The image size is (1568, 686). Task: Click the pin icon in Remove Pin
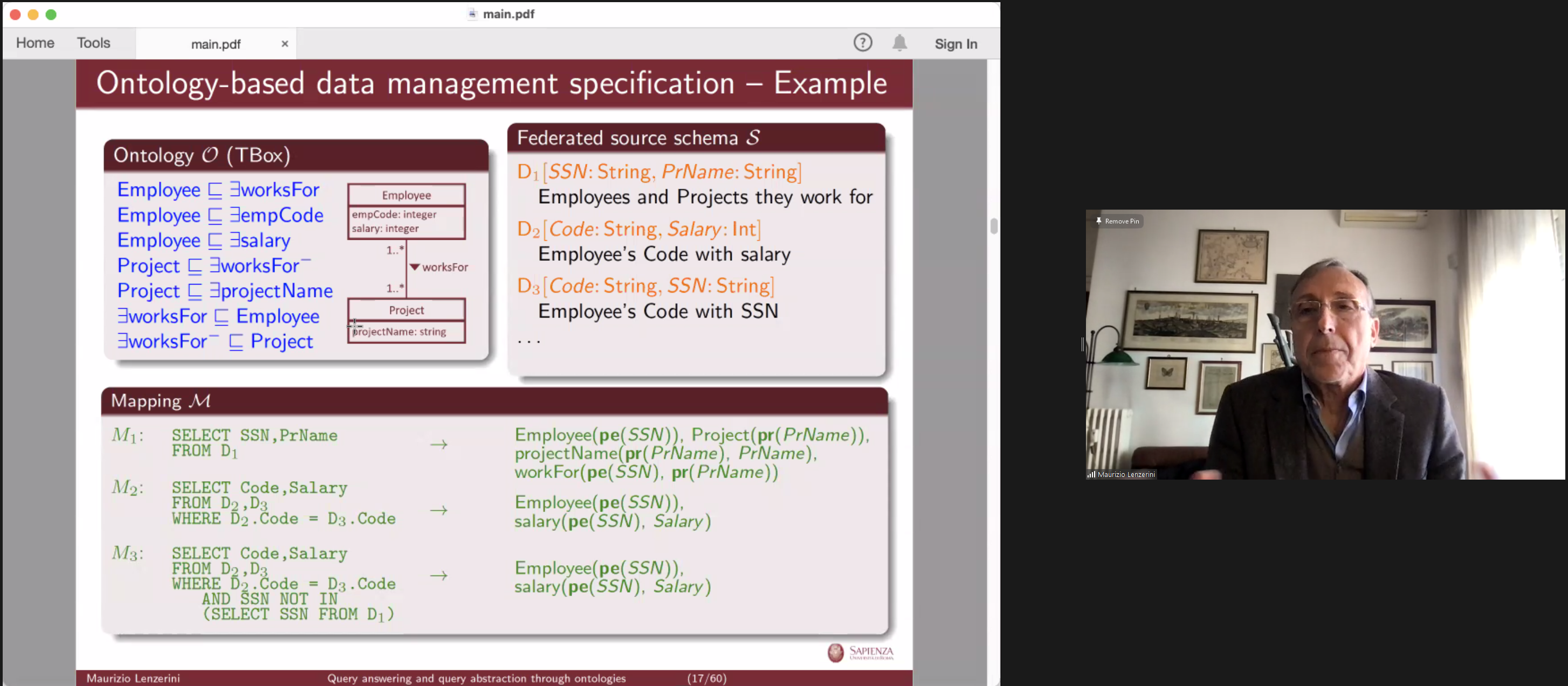pyautogui.click(x=1098, y=221)
